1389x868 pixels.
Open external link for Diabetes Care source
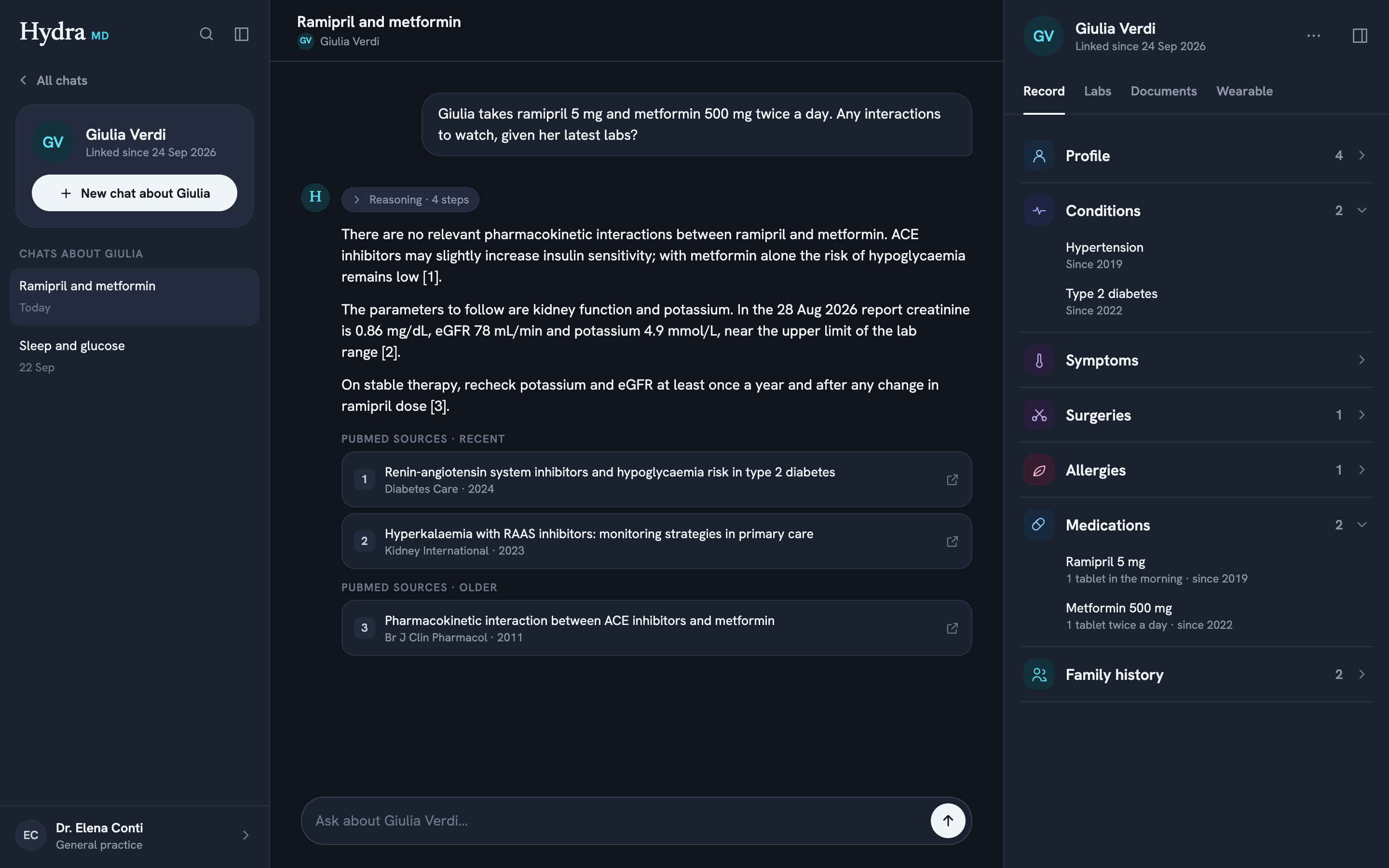tap(952, 479)
